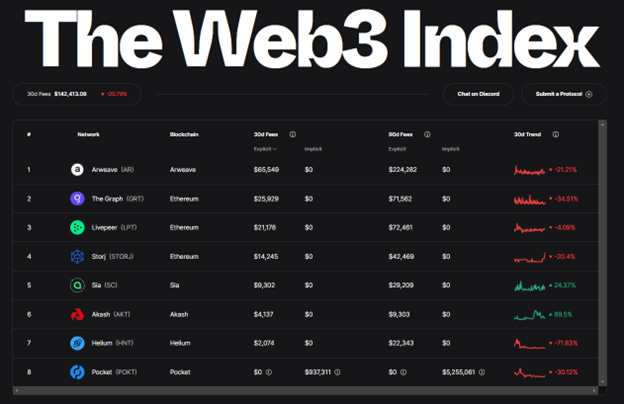
Task: Open the Sia (SC) network link
Action: [x=104, y=285]
